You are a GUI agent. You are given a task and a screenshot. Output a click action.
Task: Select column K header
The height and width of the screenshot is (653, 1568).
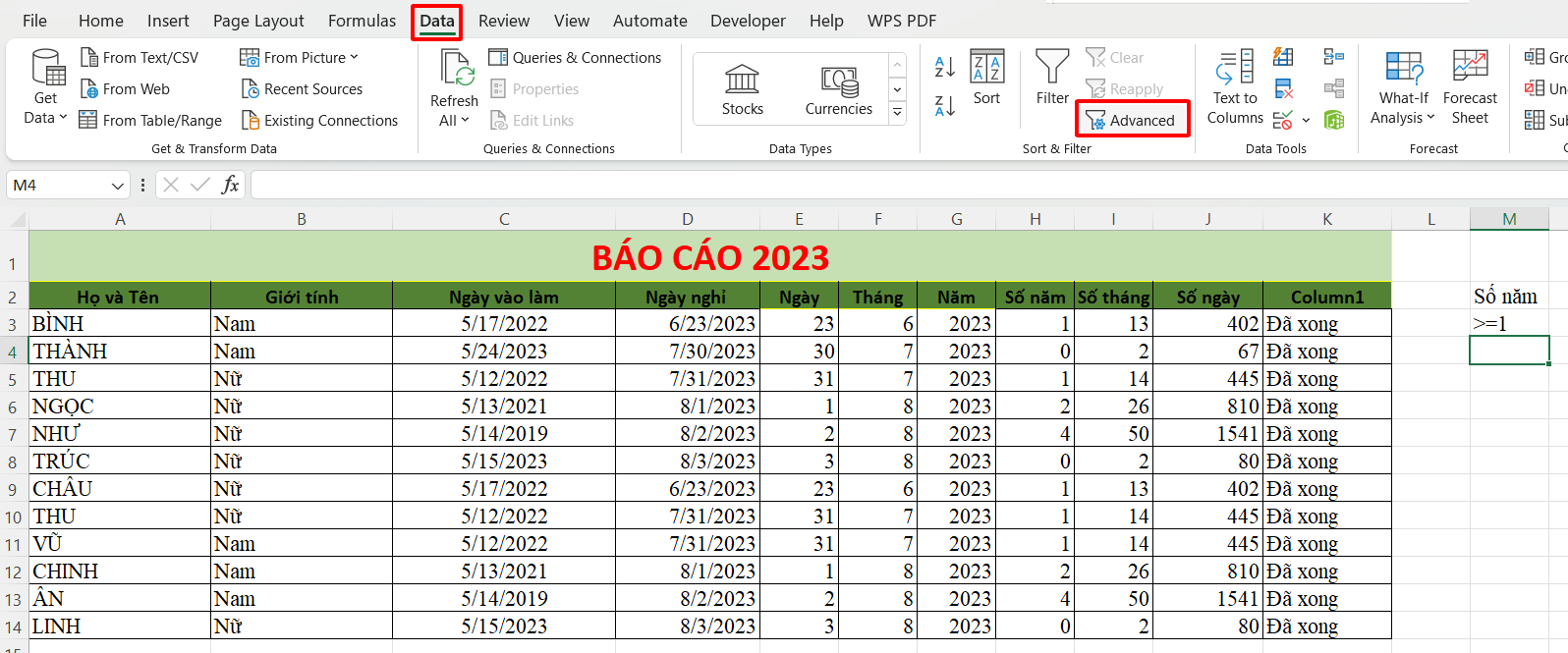[1327, 219]
